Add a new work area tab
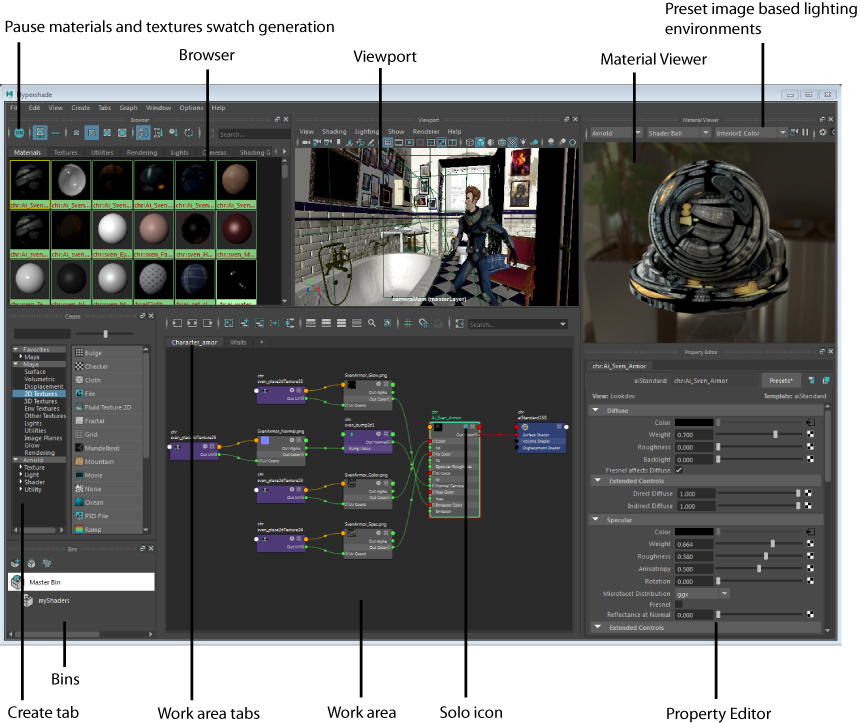Viewport: 861px width, 723px height. [x=262, y=342]
